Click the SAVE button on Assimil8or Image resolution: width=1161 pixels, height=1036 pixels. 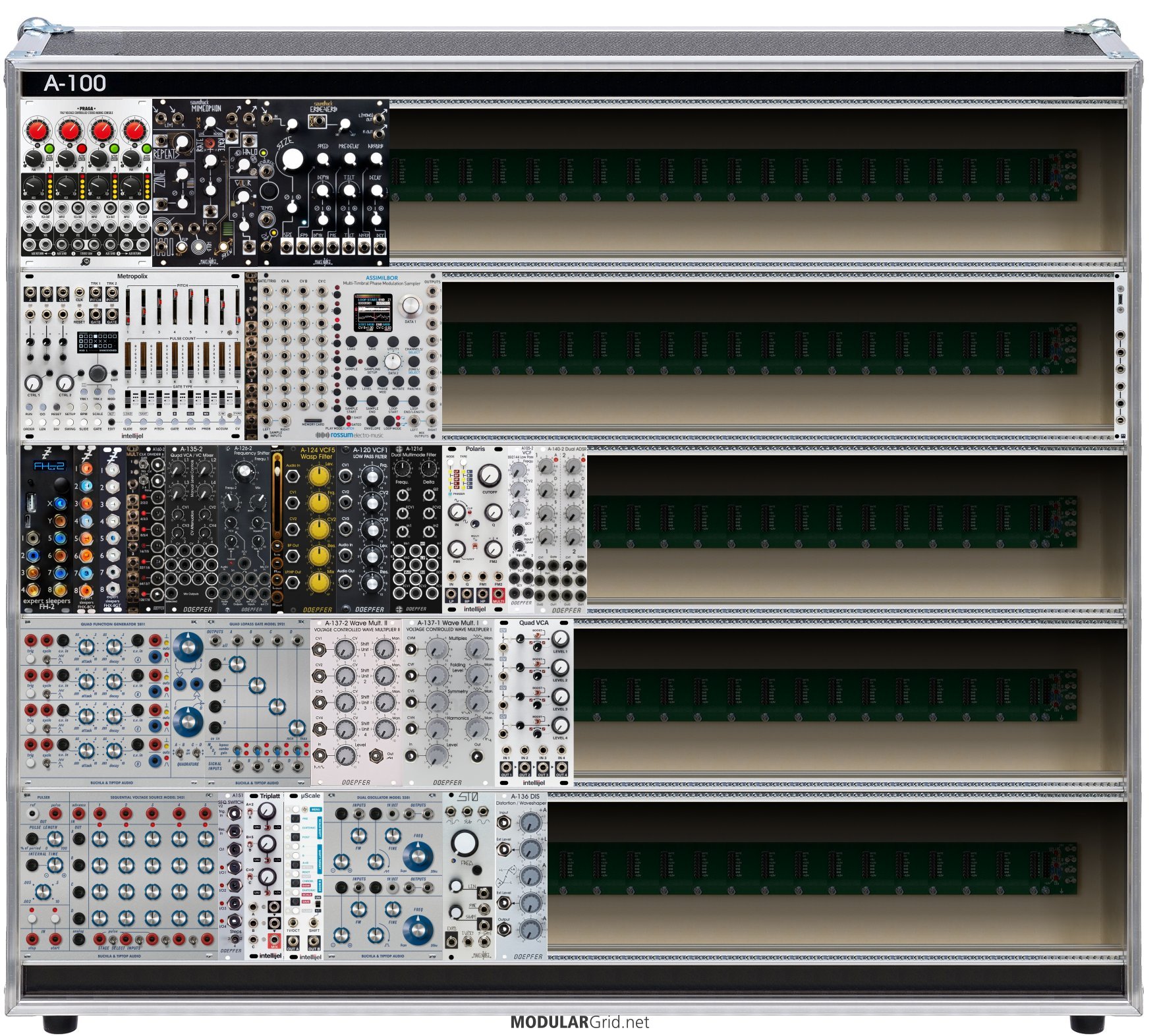pyautogui.click(x=372, y=341)
